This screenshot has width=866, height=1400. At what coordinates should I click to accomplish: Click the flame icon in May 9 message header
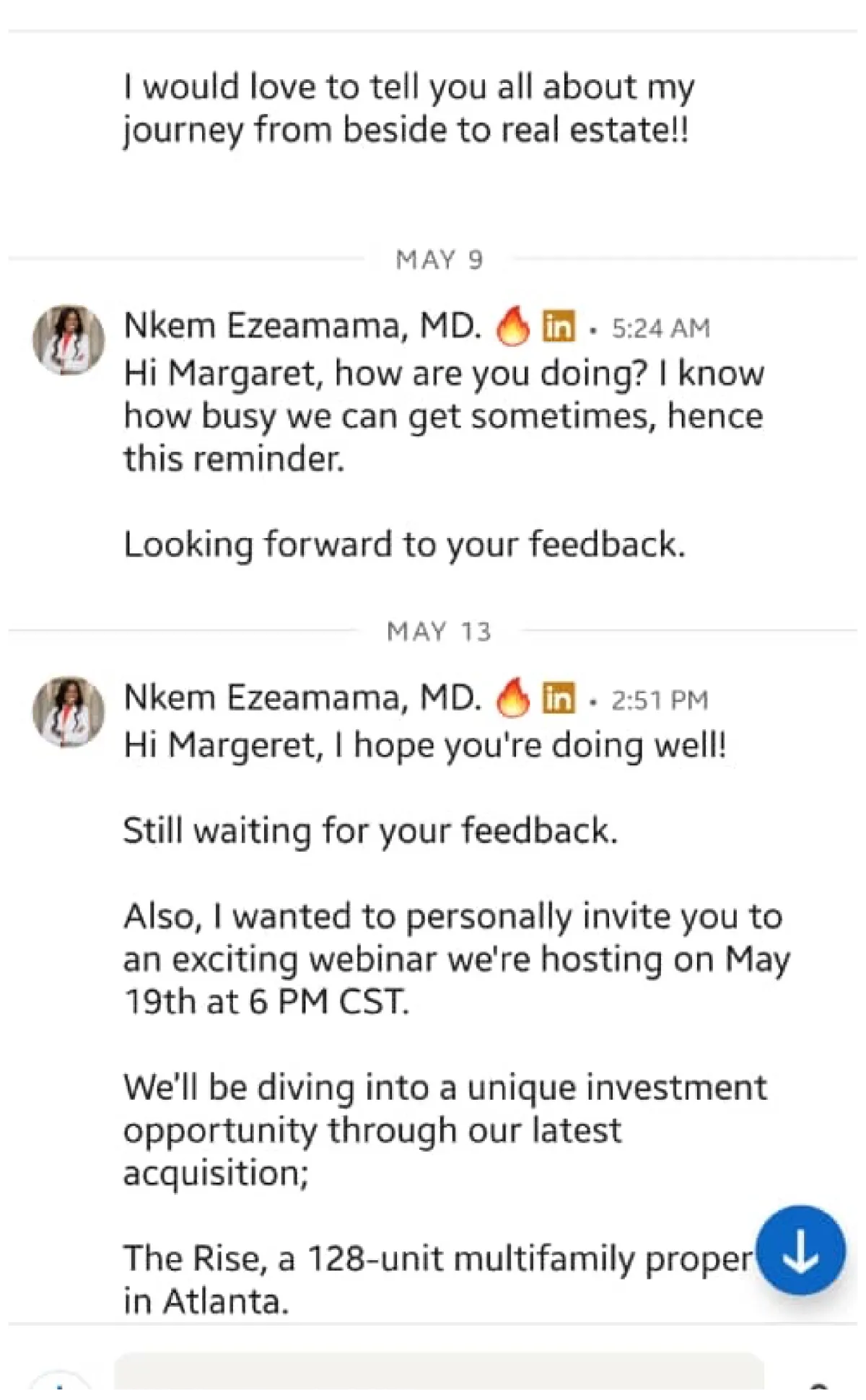click(512, 327)
